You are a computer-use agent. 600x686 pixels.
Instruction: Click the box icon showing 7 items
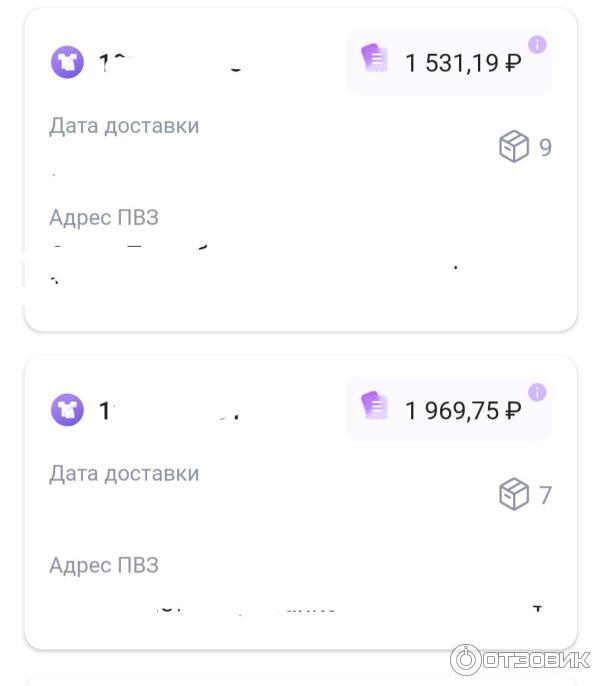click(x=514, y=494)
